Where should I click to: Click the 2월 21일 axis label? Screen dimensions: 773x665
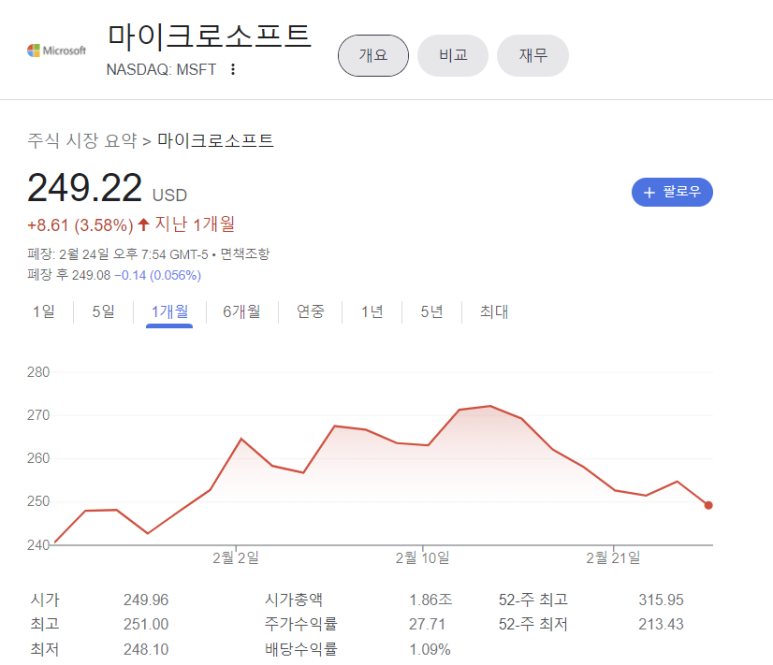click(613, 558)
